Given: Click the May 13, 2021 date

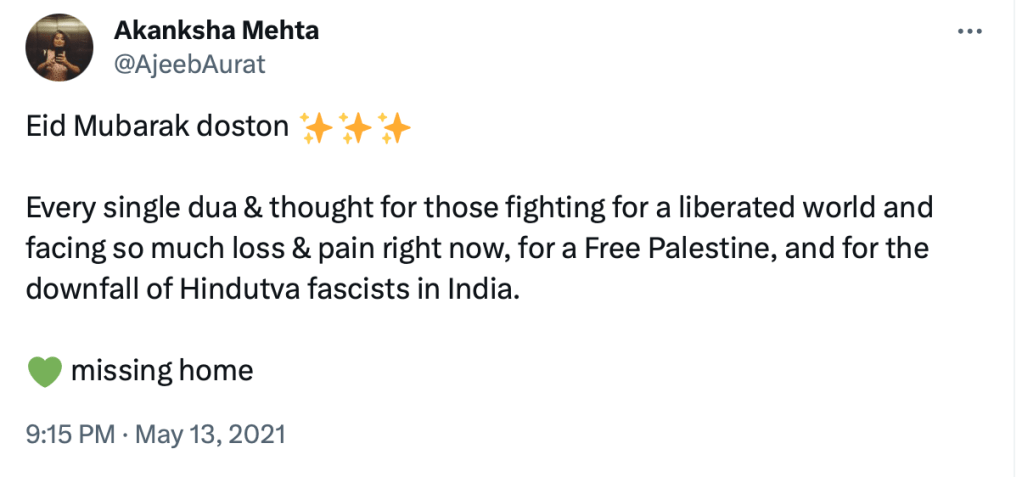Looking at the screenshot, I should click(210, 435).
